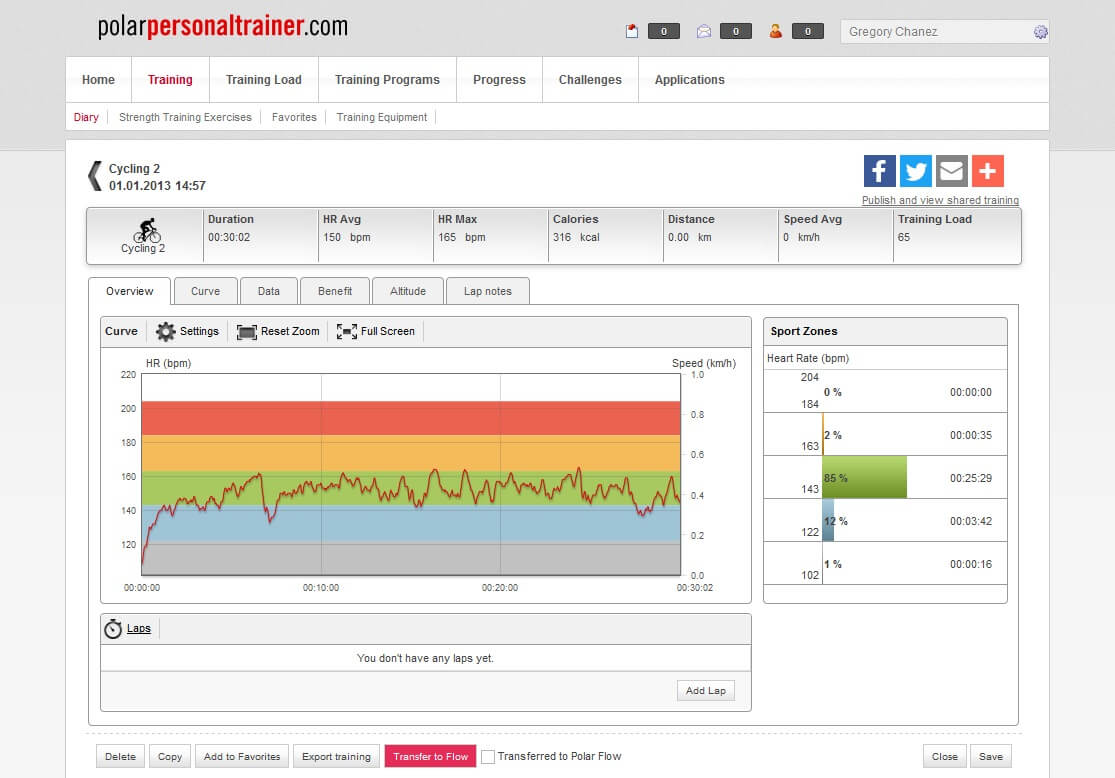The width and height of the screenshot is (1115, 778).
Task: Click the back arrow beside Cycling 2
Action: click(x=95, y=176)
